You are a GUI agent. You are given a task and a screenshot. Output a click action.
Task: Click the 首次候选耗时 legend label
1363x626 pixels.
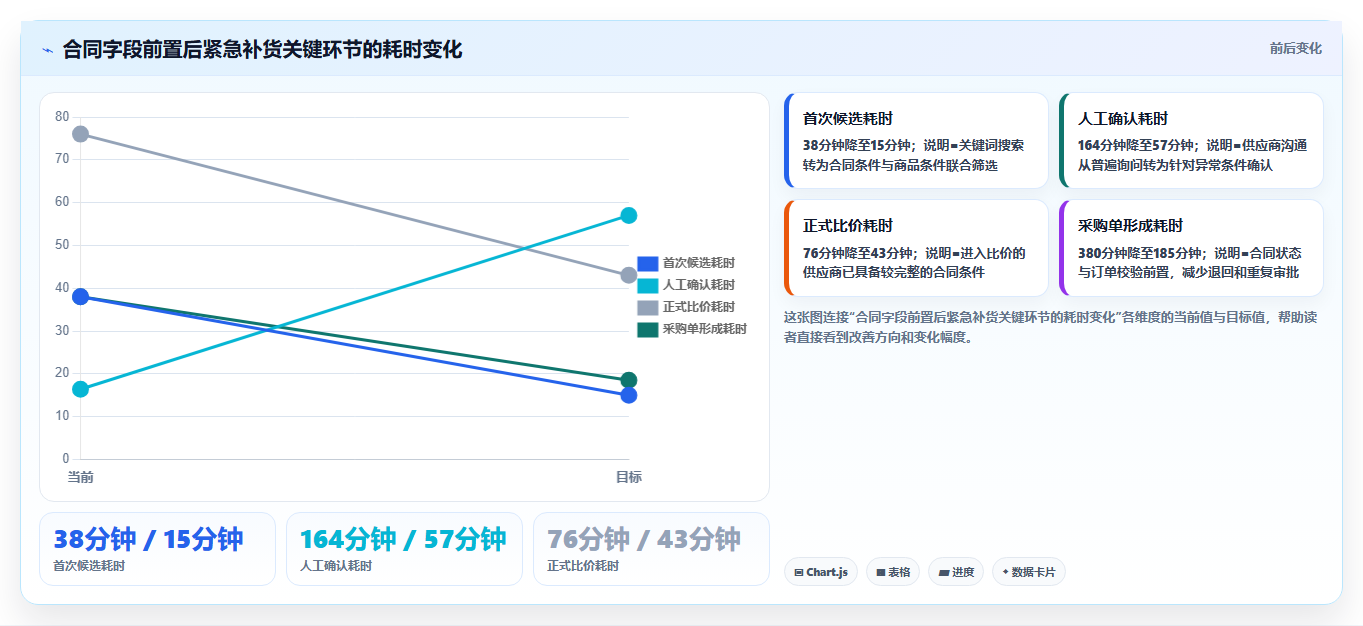click(x=699, y=263)
